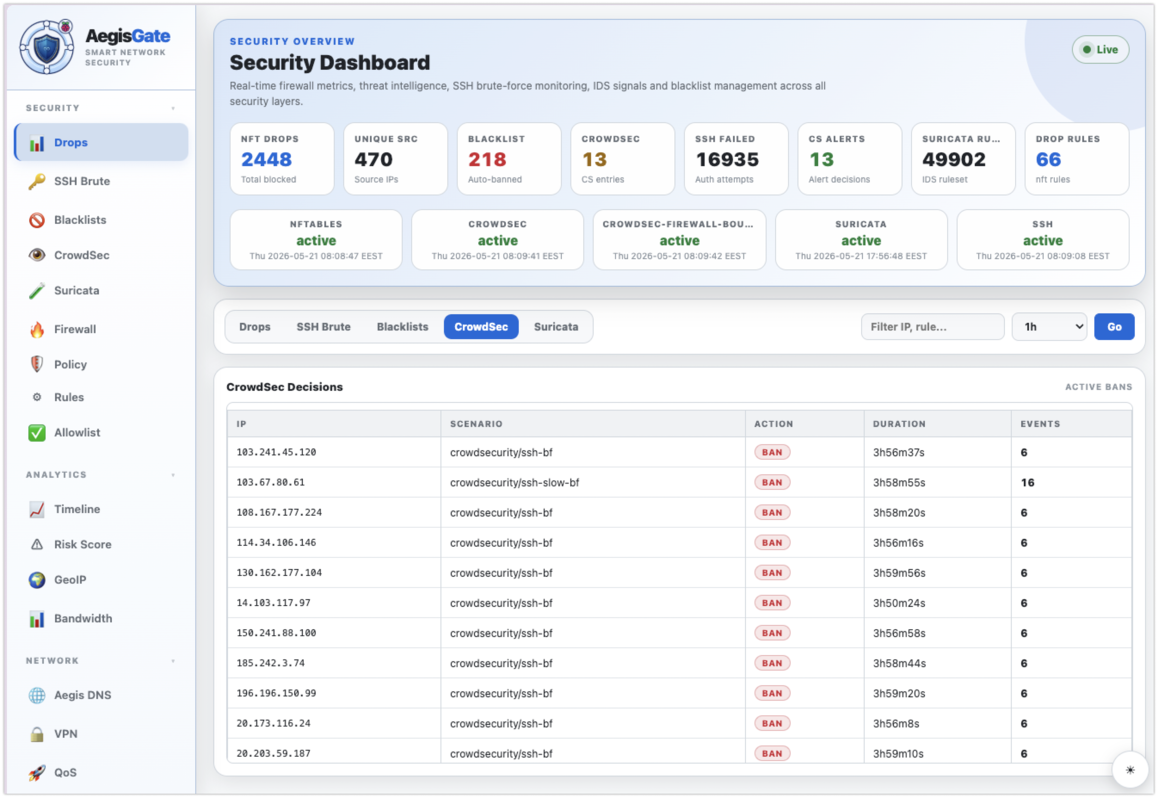The width and height of the screenshot is (1158, 798).
Task: Open the 1h time range dropdown
Action: coord(1049,327)
